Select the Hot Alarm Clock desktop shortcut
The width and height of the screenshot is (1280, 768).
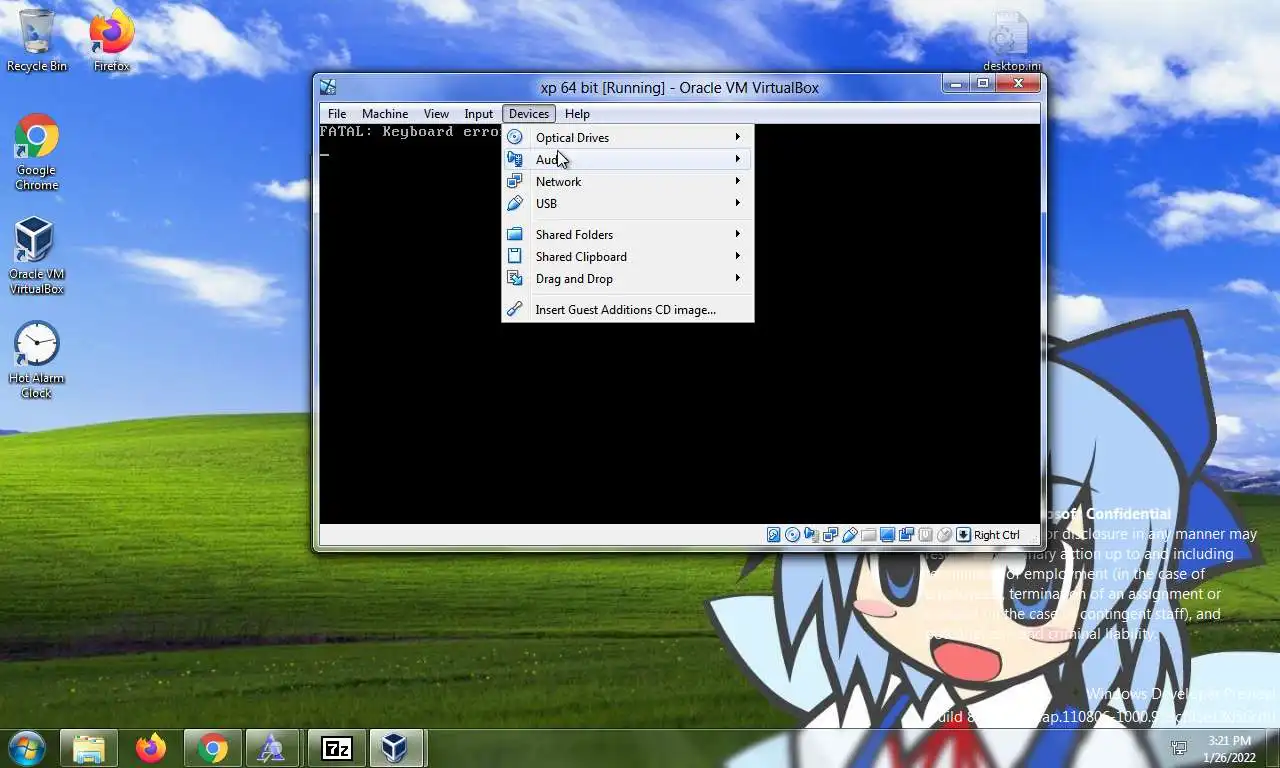coord(37,360)
